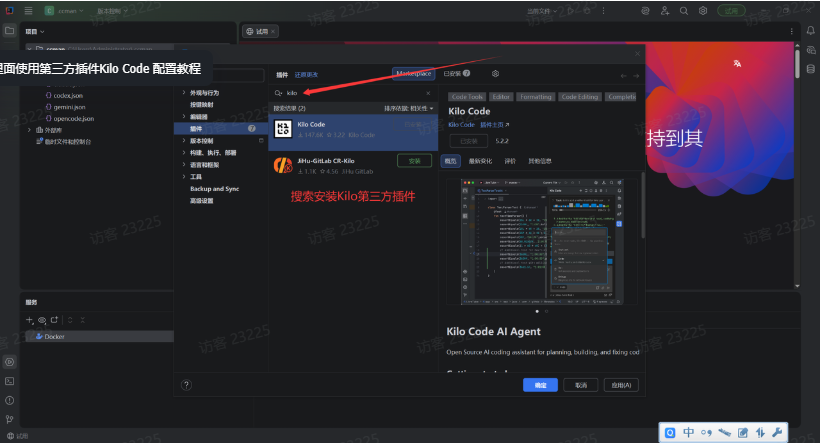The height and width of the screenshot is (443, 820).
Task: Click into the plugin search field
Action: [x=354, y=93]
